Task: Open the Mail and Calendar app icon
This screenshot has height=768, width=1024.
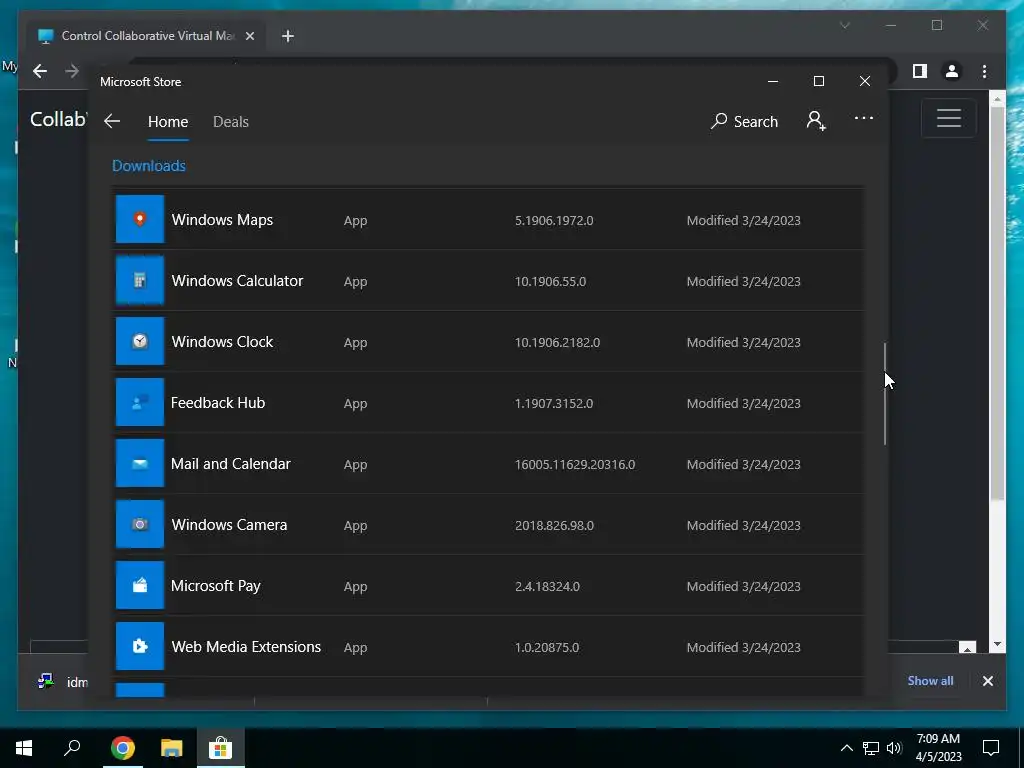Action: (x=140, y=464)
